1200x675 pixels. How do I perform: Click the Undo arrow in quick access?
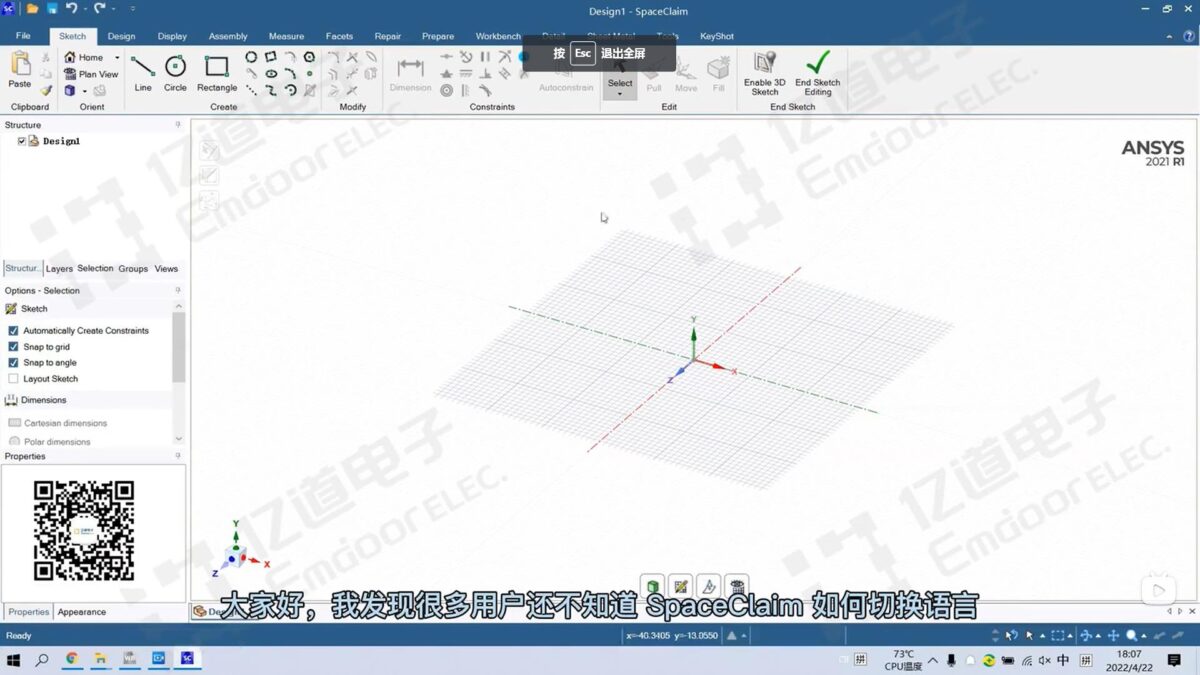coord(71,8)
